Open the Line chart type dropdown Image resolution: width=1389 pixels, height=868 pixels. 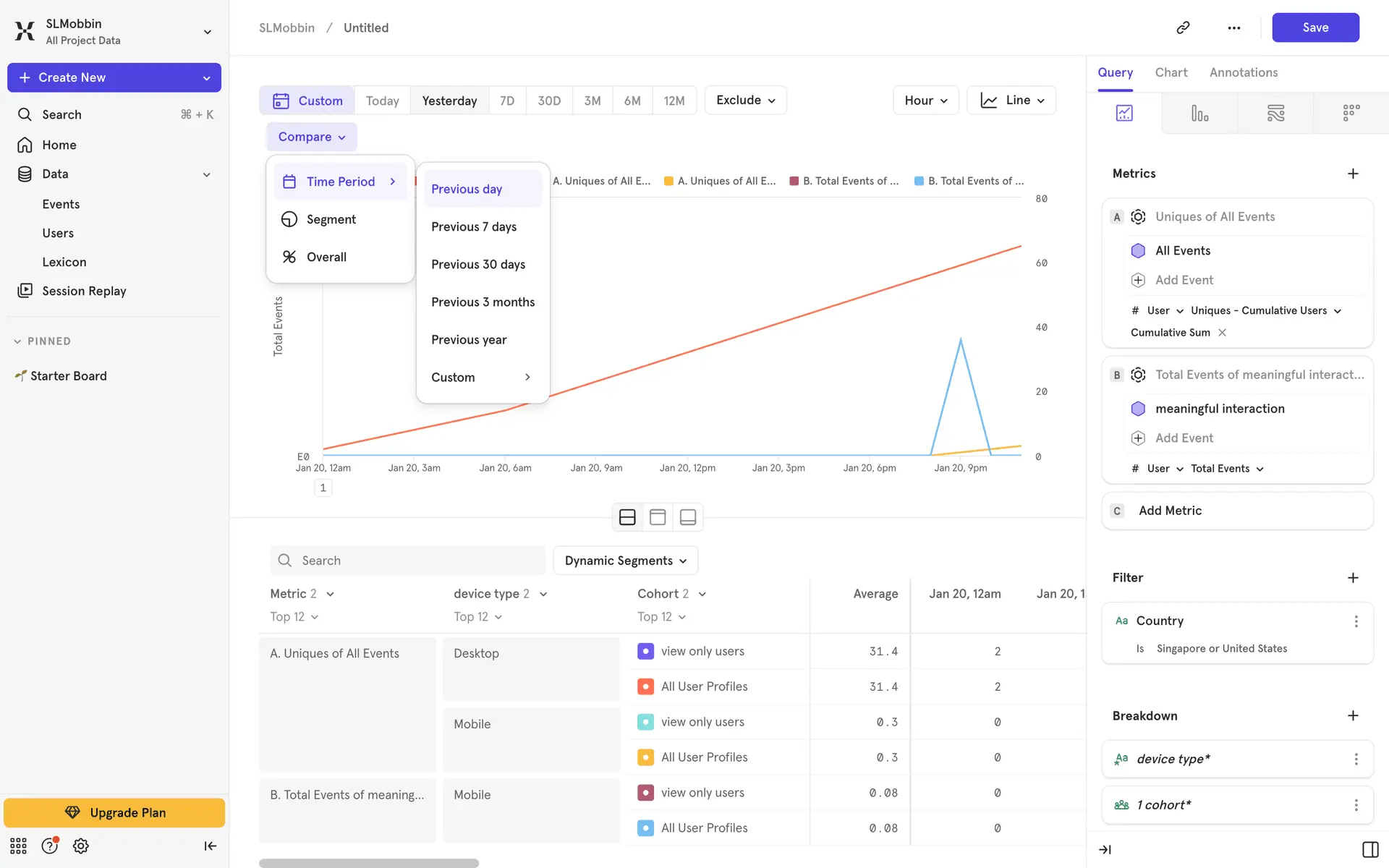point(1011,101)
